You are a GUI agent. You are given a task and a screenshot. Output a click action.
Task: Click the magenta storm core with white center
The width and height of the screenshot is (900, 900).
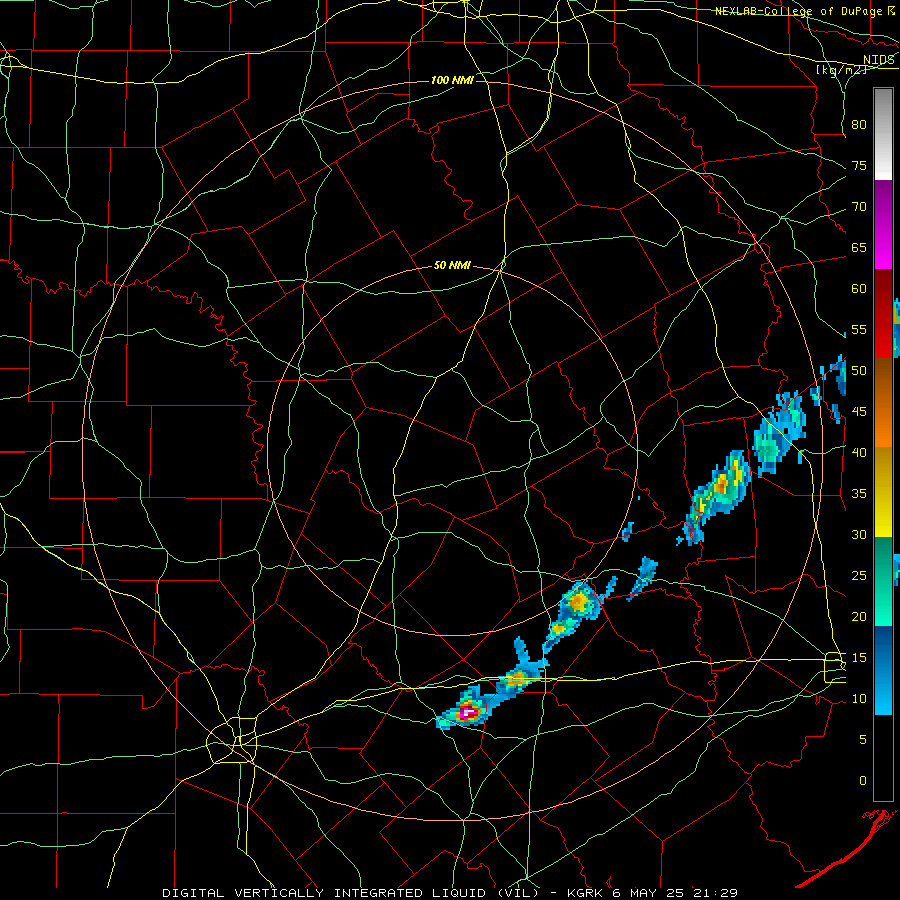(x=468, y=712)
